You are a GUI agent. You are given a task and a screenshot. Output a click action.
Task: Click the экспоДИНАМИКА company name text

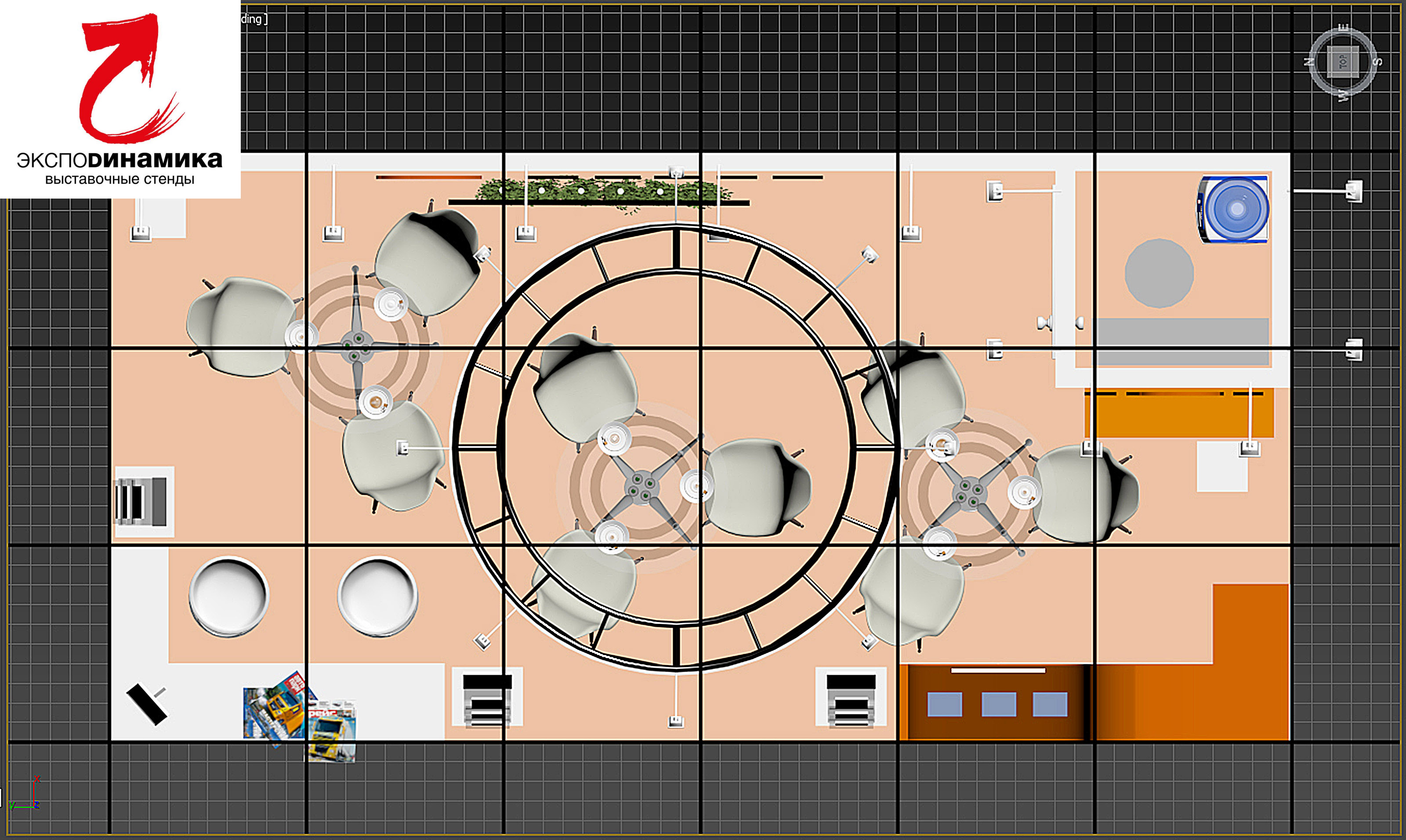point(120,160)
